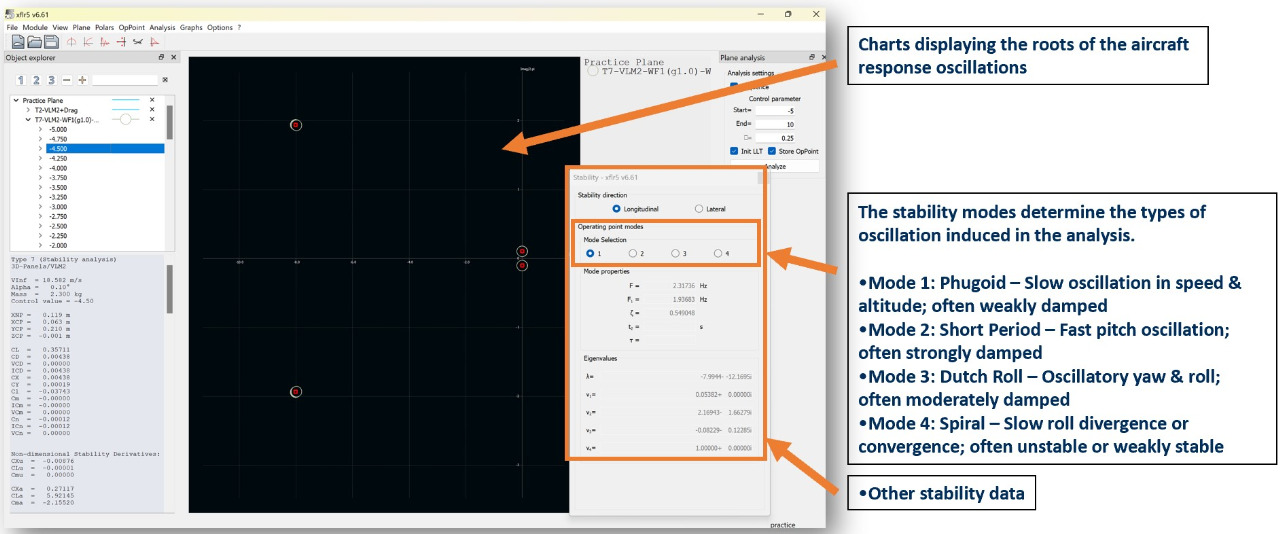Click the minus collapse icon in Object explorer
The height and width of the screenshot is (534, 1280).
coord(67,80)
